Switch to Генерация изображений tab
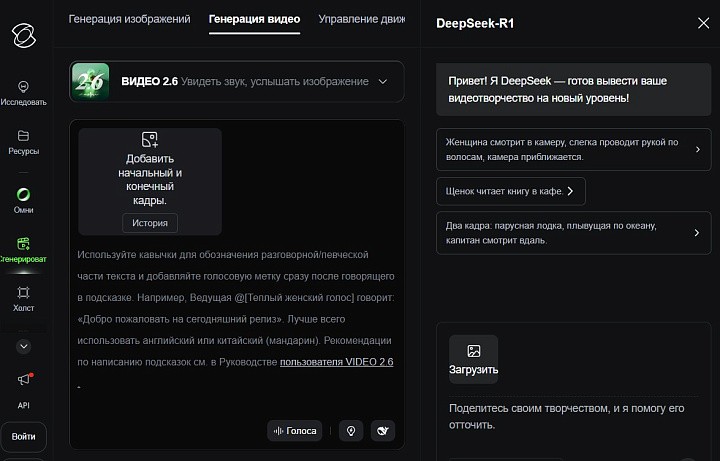The width and height of the screenshot is (720, 461). tap(129, 19)
